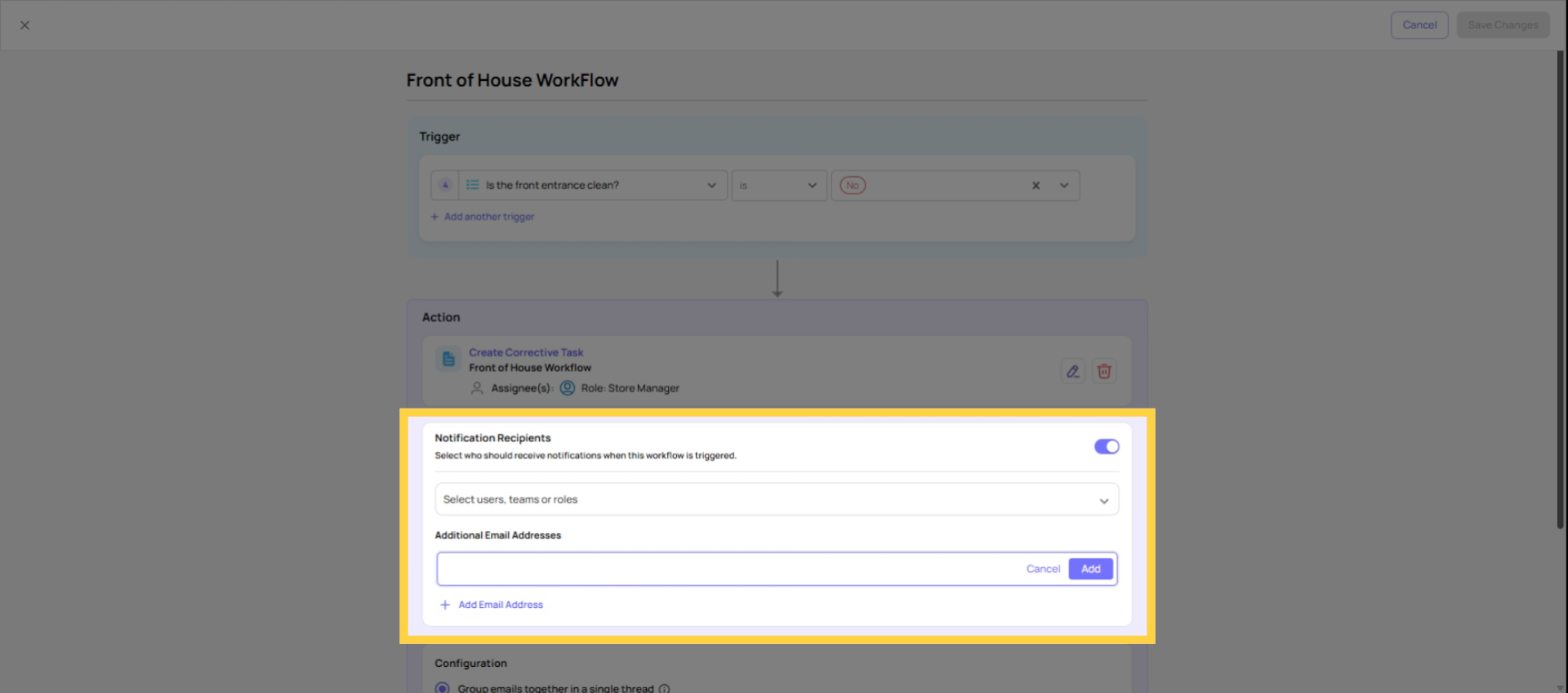Cancel adding the additional email address
Screen dimensions: 1568x693
pos(1043,569)
